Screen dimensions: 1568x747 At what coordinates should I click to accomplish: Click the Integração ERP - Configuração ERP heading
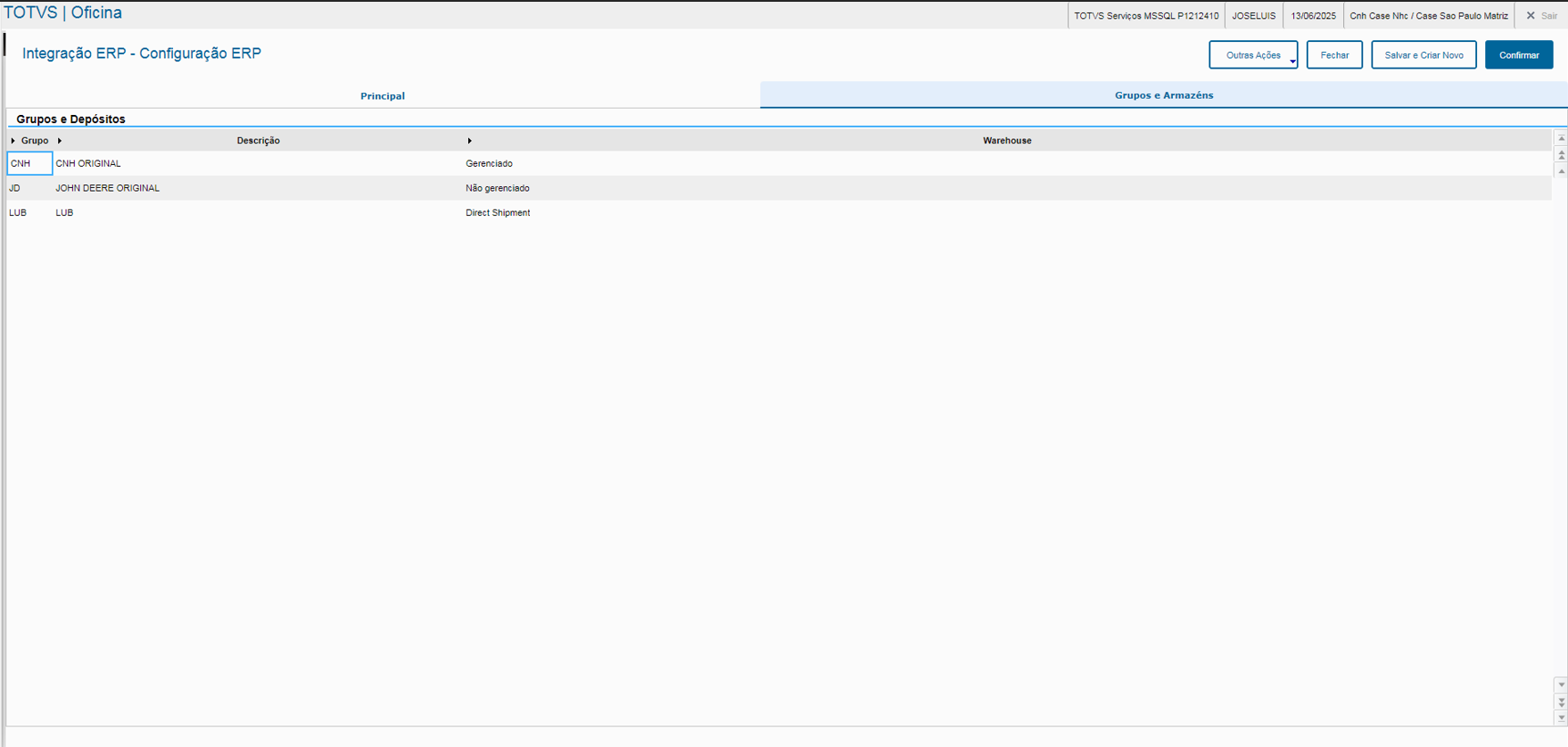pyautogui.click(x=142, y=53)
